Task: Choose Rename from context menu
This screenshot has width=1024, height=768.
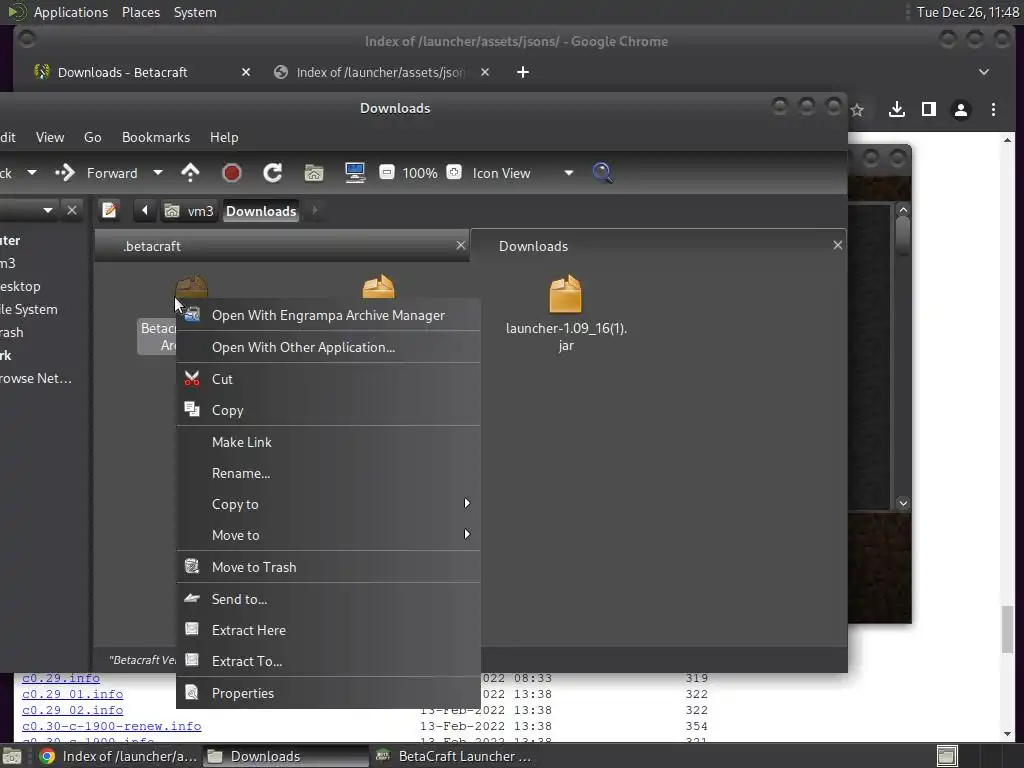Action: click(328, 473)
